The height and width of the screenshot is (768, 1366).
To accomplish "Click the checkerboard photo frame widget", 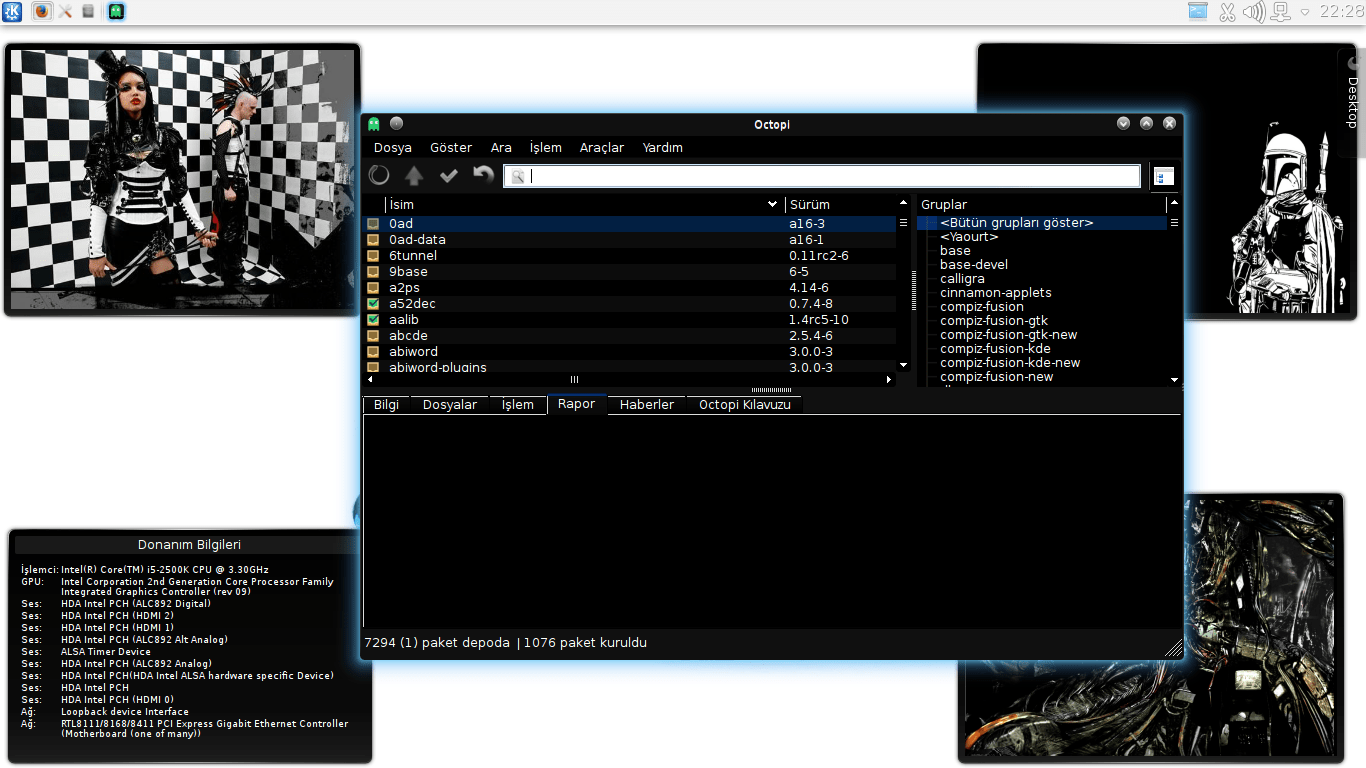I will [182, 180].
